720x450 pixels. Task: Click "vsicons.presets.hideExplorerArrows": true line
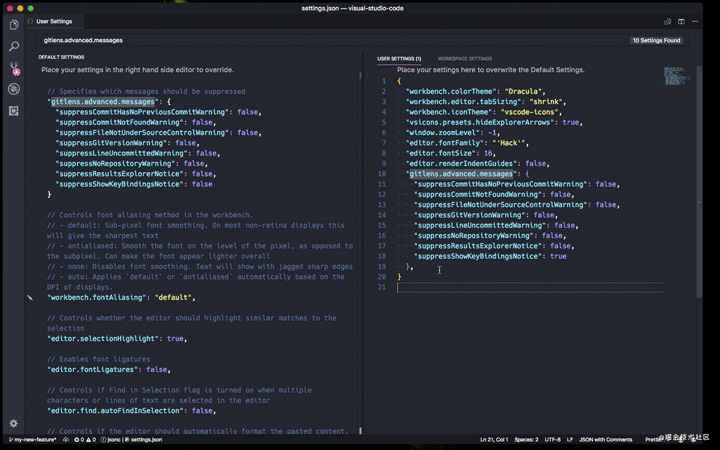[x=494, y=122]
